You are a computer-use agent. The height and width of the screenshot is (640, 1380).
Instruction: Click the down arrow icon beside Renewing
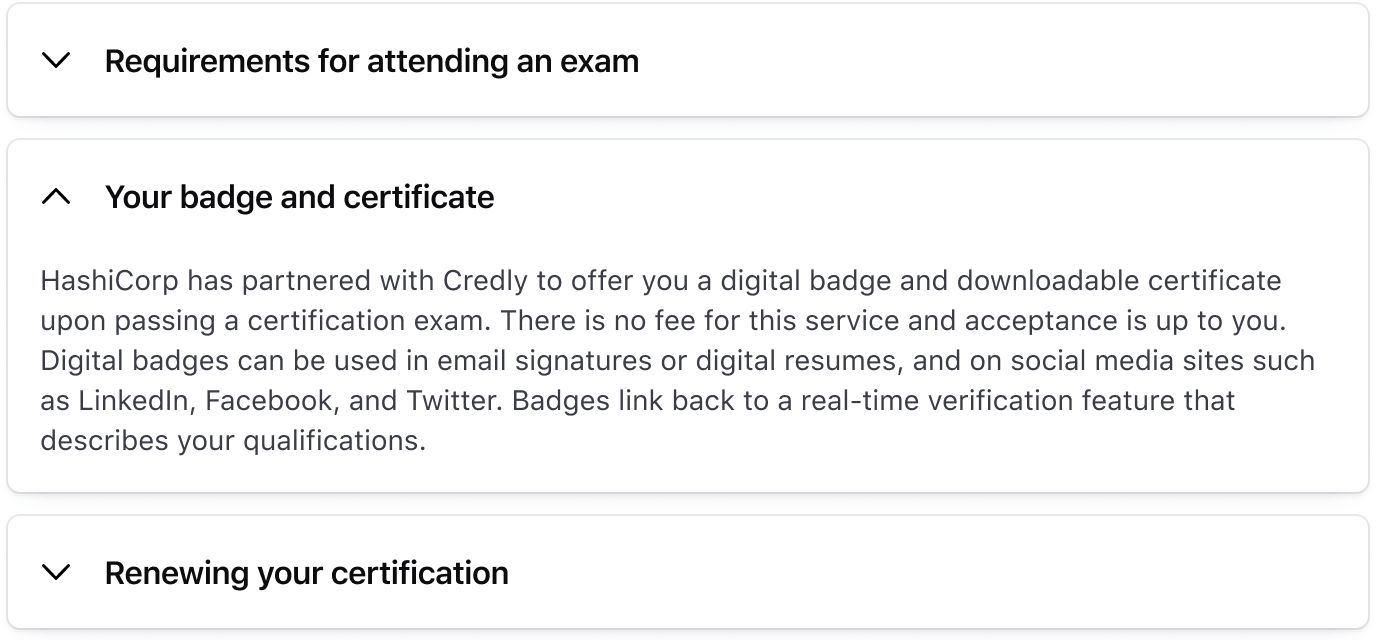[x=57, y=573]
